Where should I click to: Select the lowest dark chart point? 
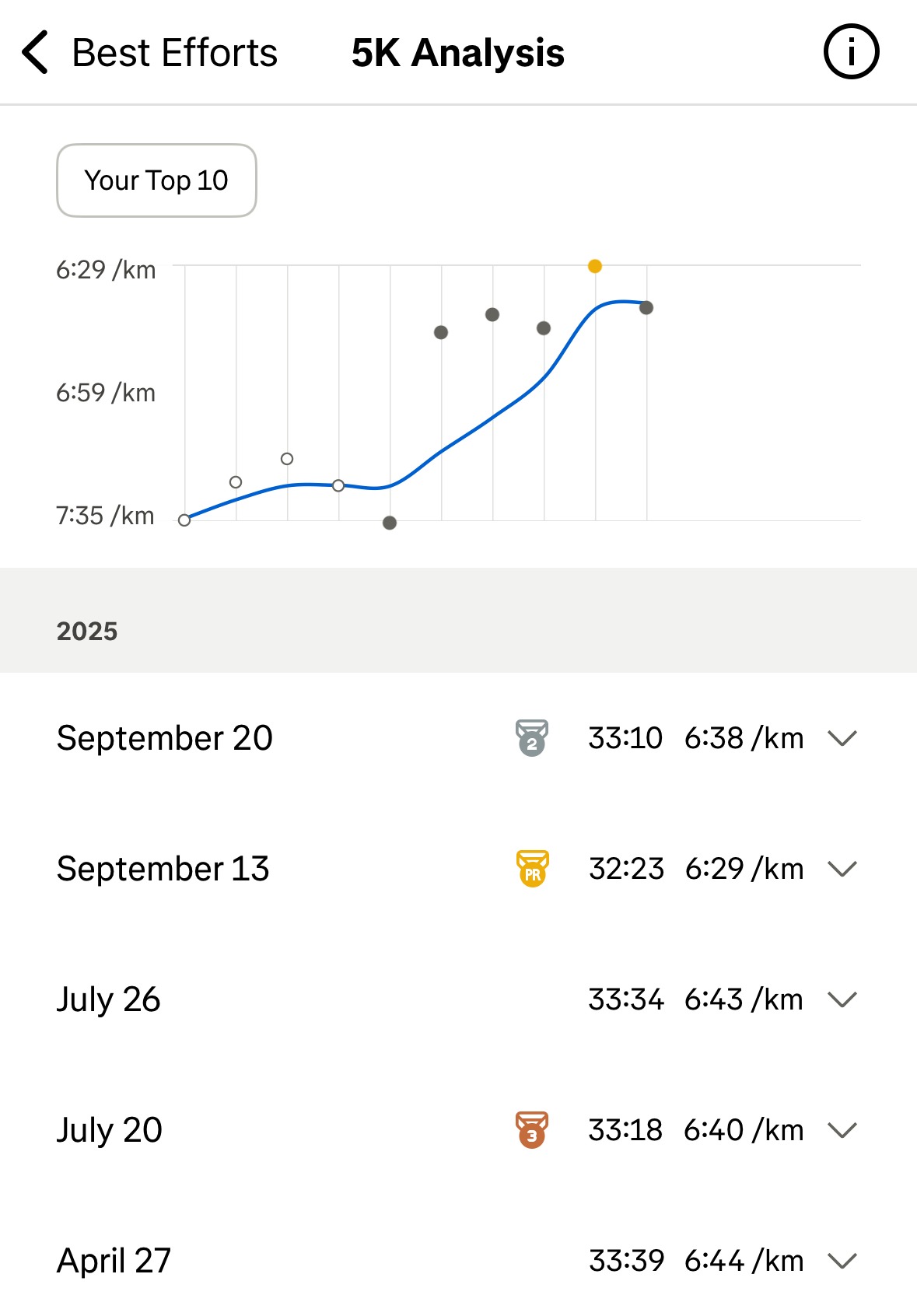(x=390, y=523)
